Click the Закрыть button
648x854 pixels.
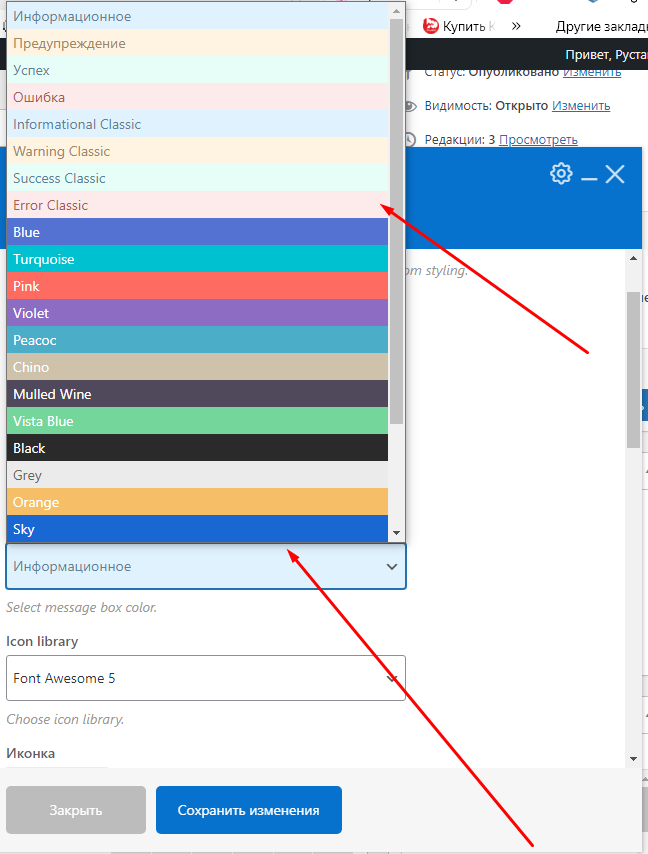[76, 810]
